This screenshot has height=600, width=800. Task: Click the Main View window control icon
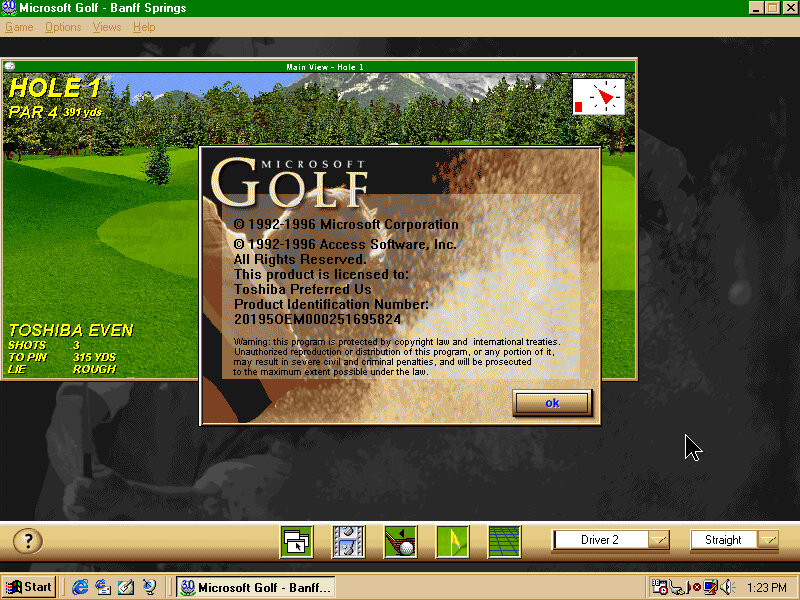pos(10,67)
